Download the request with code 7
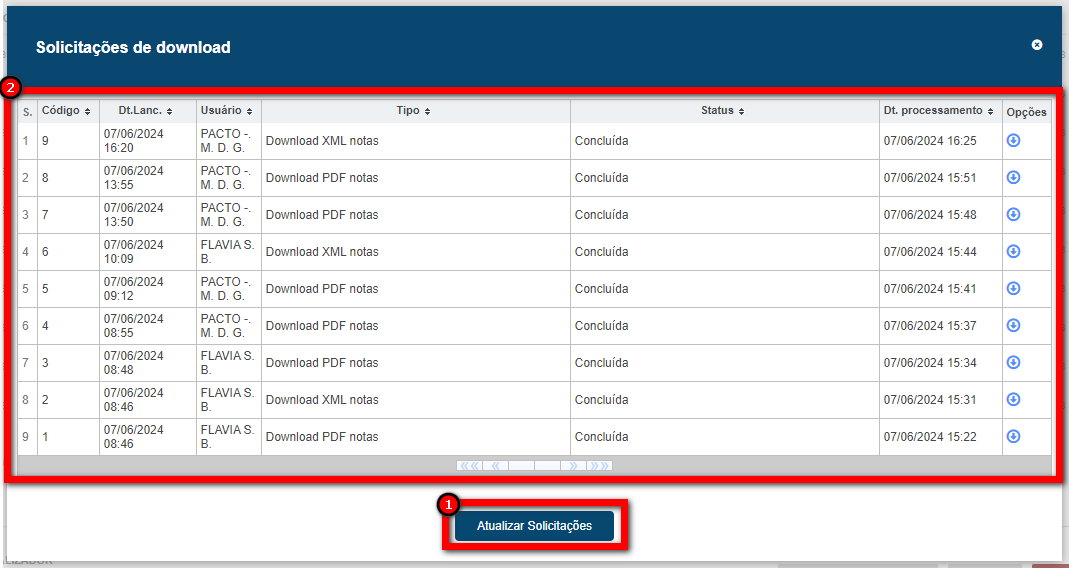The width and height of the screenshot is (1069, 568). click(1013, 215)
